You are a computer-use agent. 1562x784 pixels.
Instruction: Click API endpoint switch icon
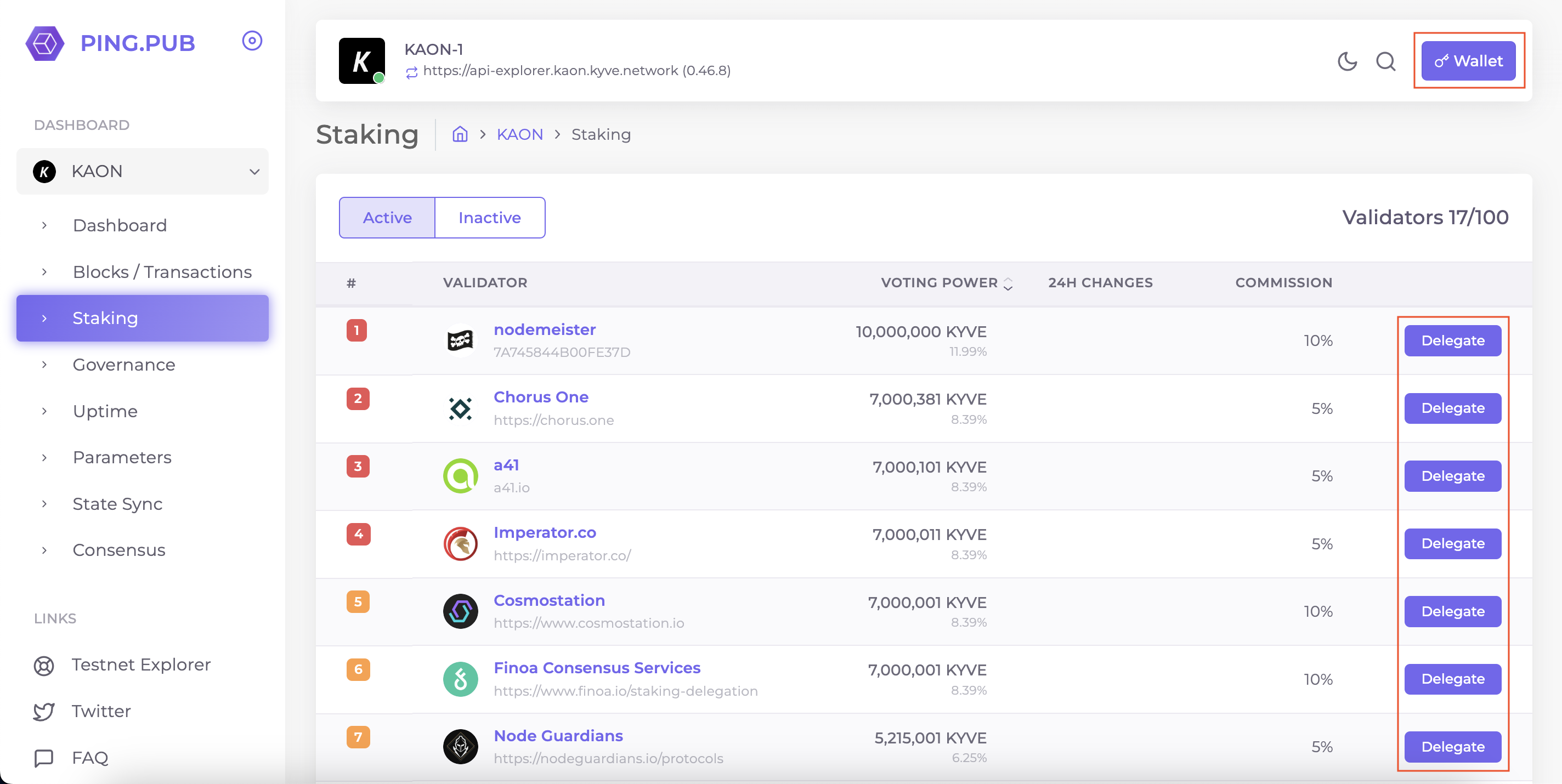pyautogui.click(x=412, y=72)
